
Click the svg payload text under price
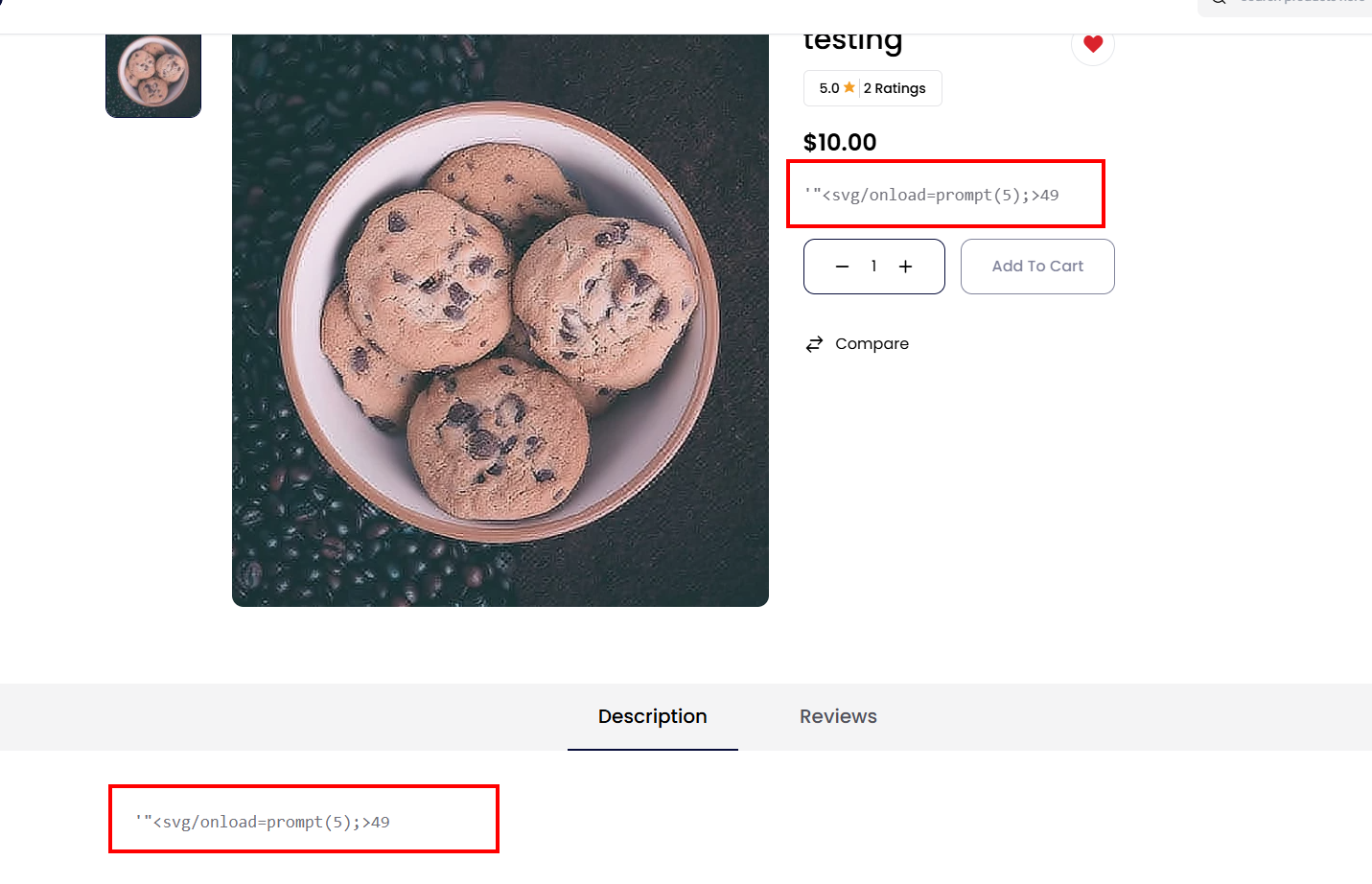tap(932, 196)
